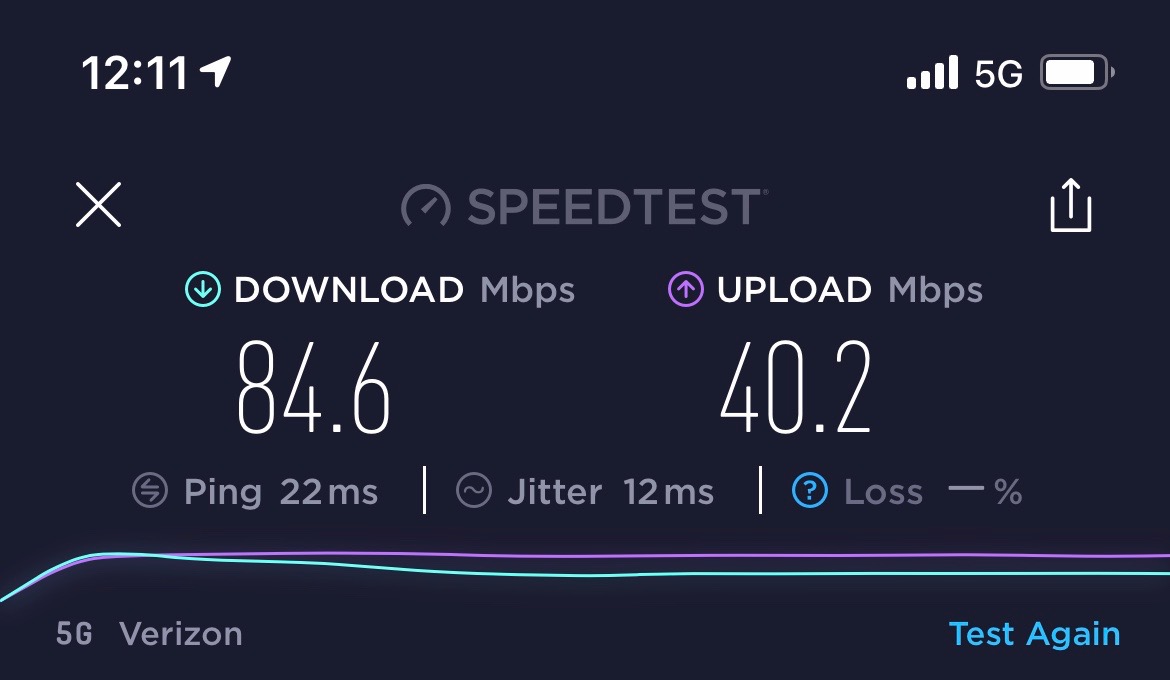
Task: Tap the teal download arrow icon
Action: pyautogui.click(x=203, y=290)
